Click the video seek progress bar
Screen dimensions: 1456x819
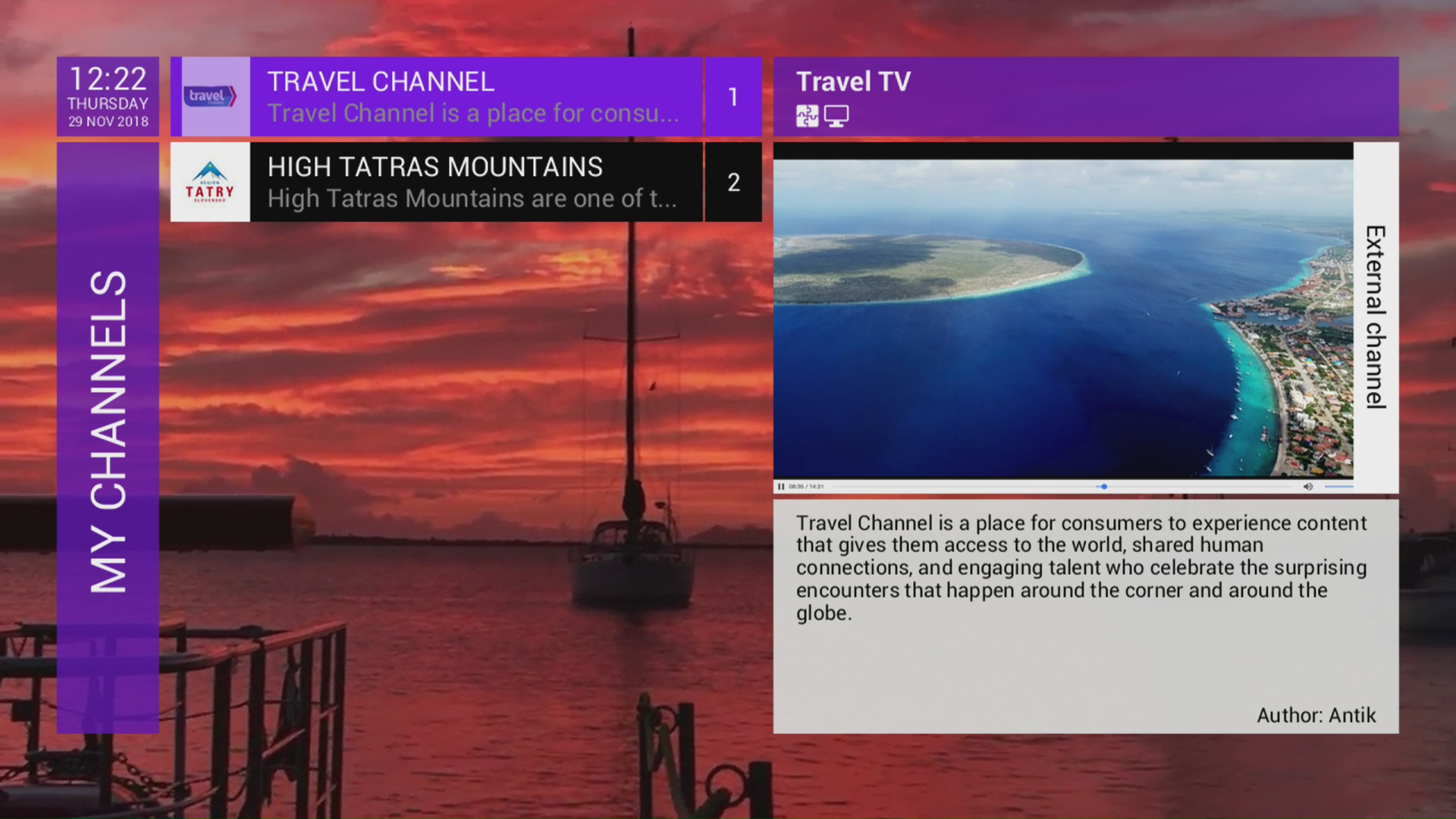coord(1062,486)
